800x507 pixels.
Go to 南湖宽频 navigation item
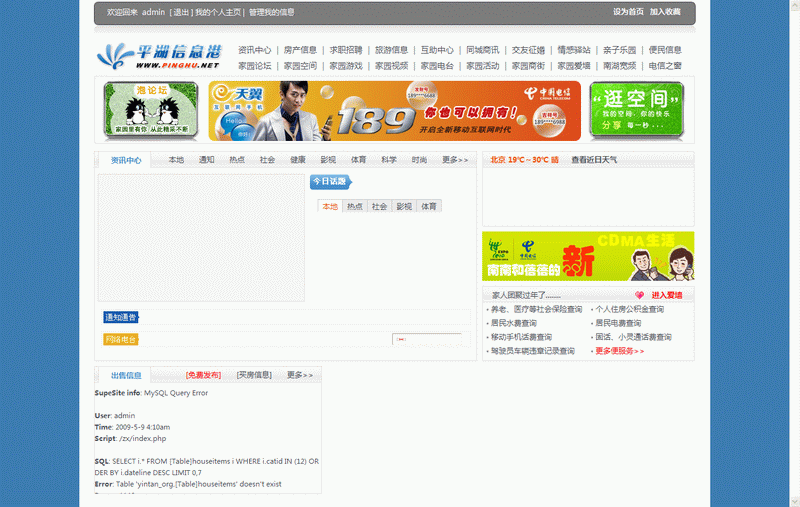click(619, 66)
